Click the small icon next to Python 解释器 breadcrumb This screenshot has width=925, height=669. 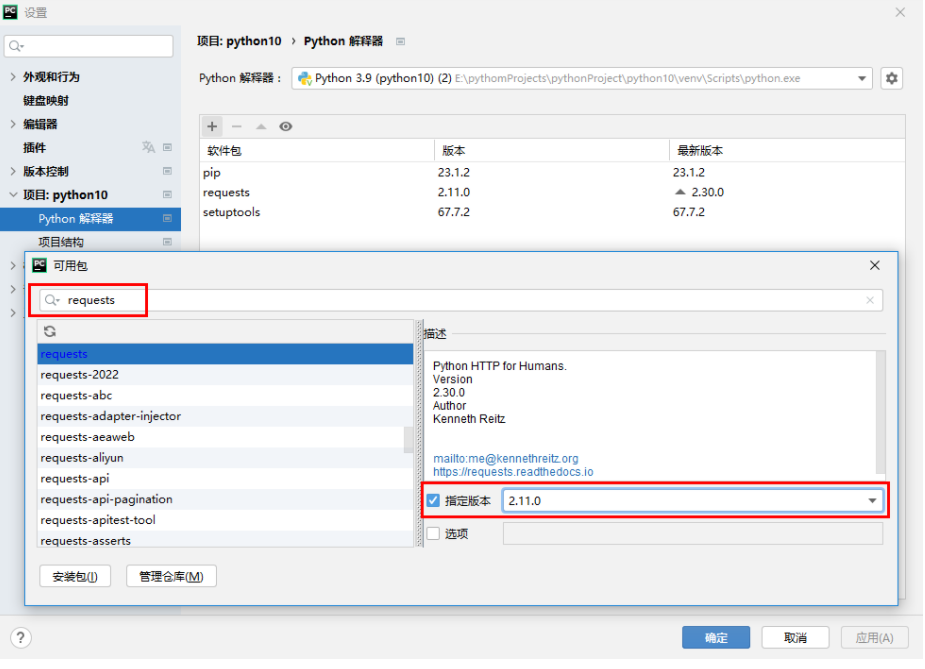point(401,41)
